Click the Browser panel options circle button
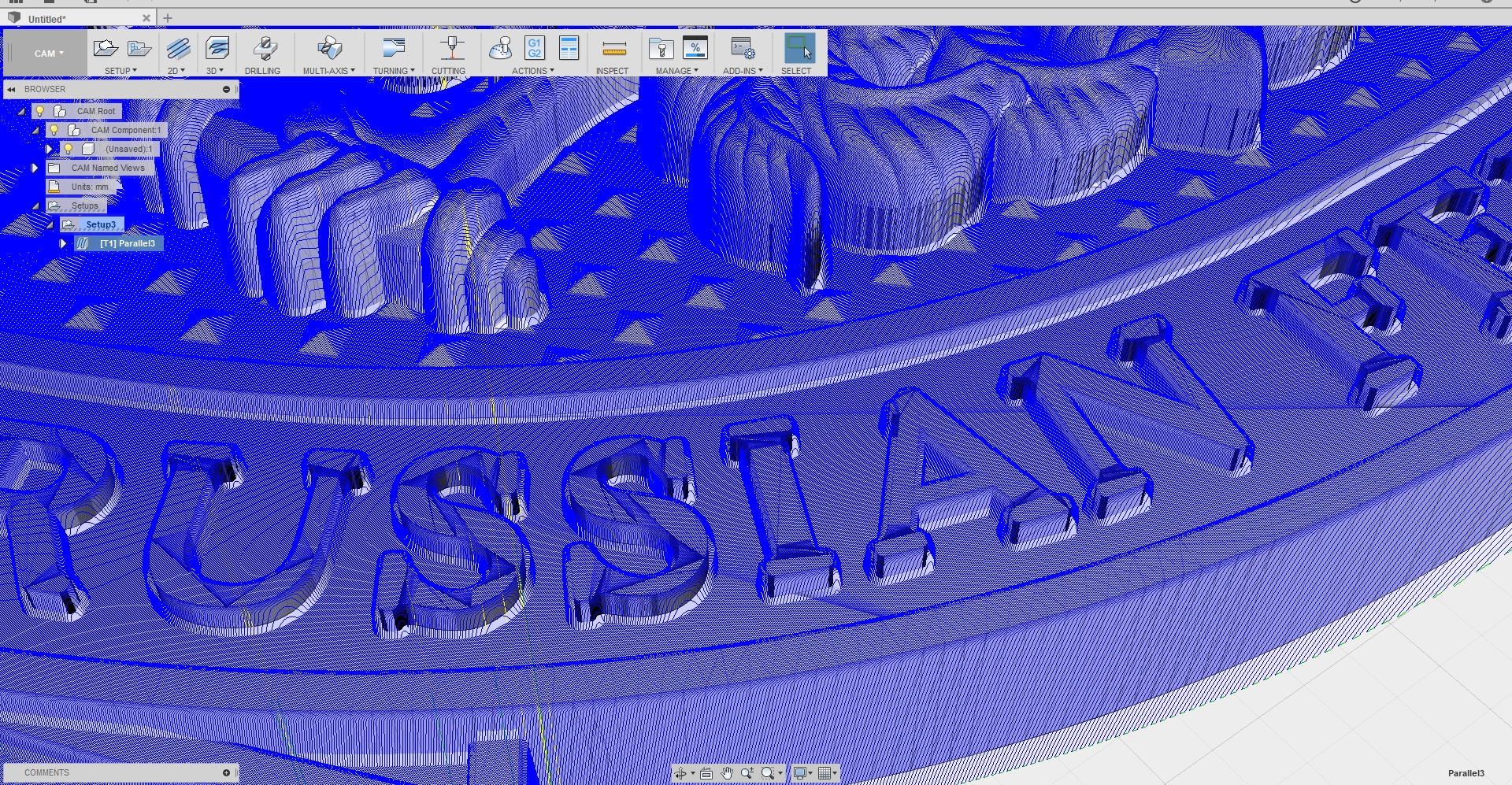The image size is (1512, 785). coord(226,90)
